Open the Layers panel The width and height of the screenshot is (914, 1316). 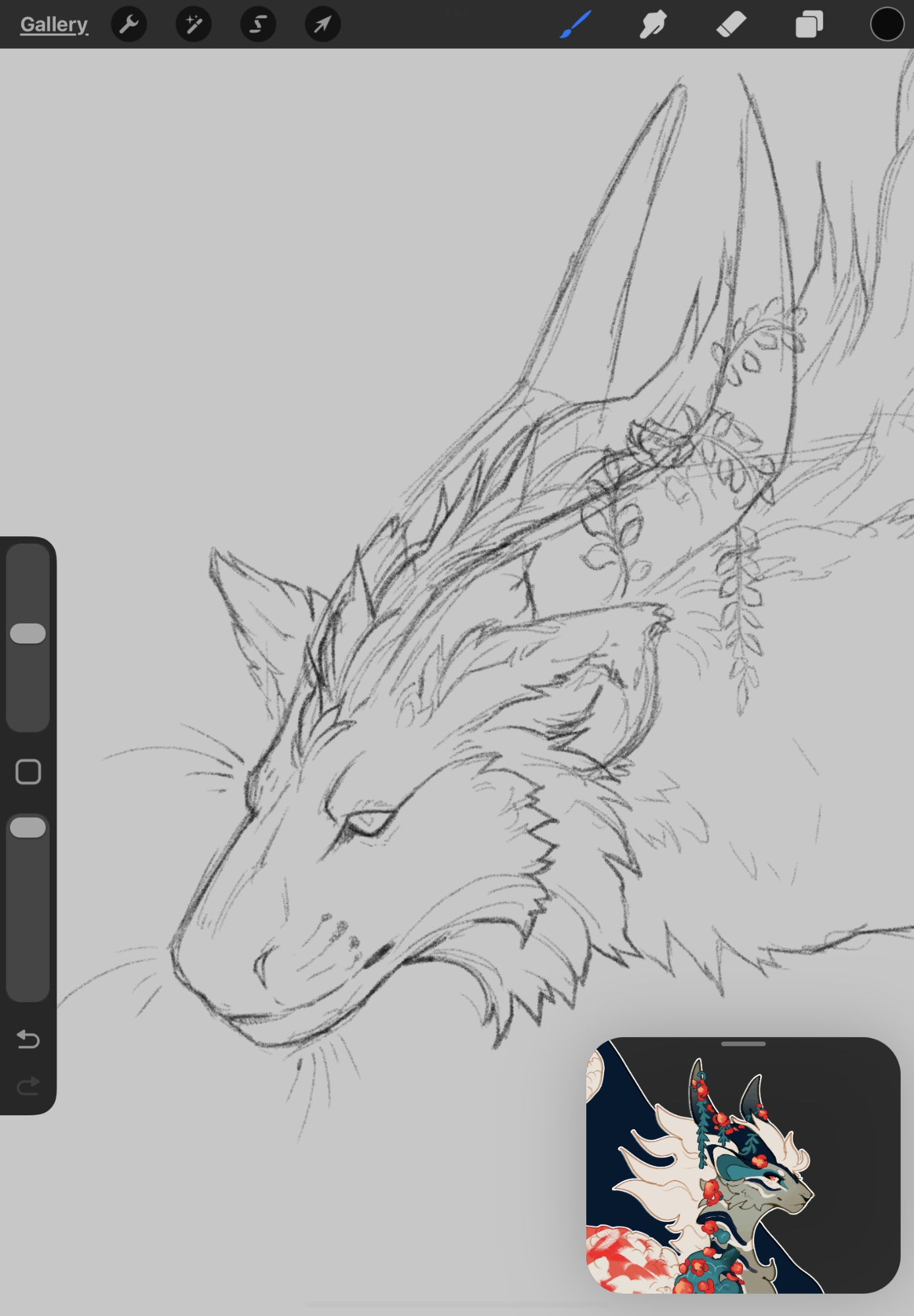(809, 25)
